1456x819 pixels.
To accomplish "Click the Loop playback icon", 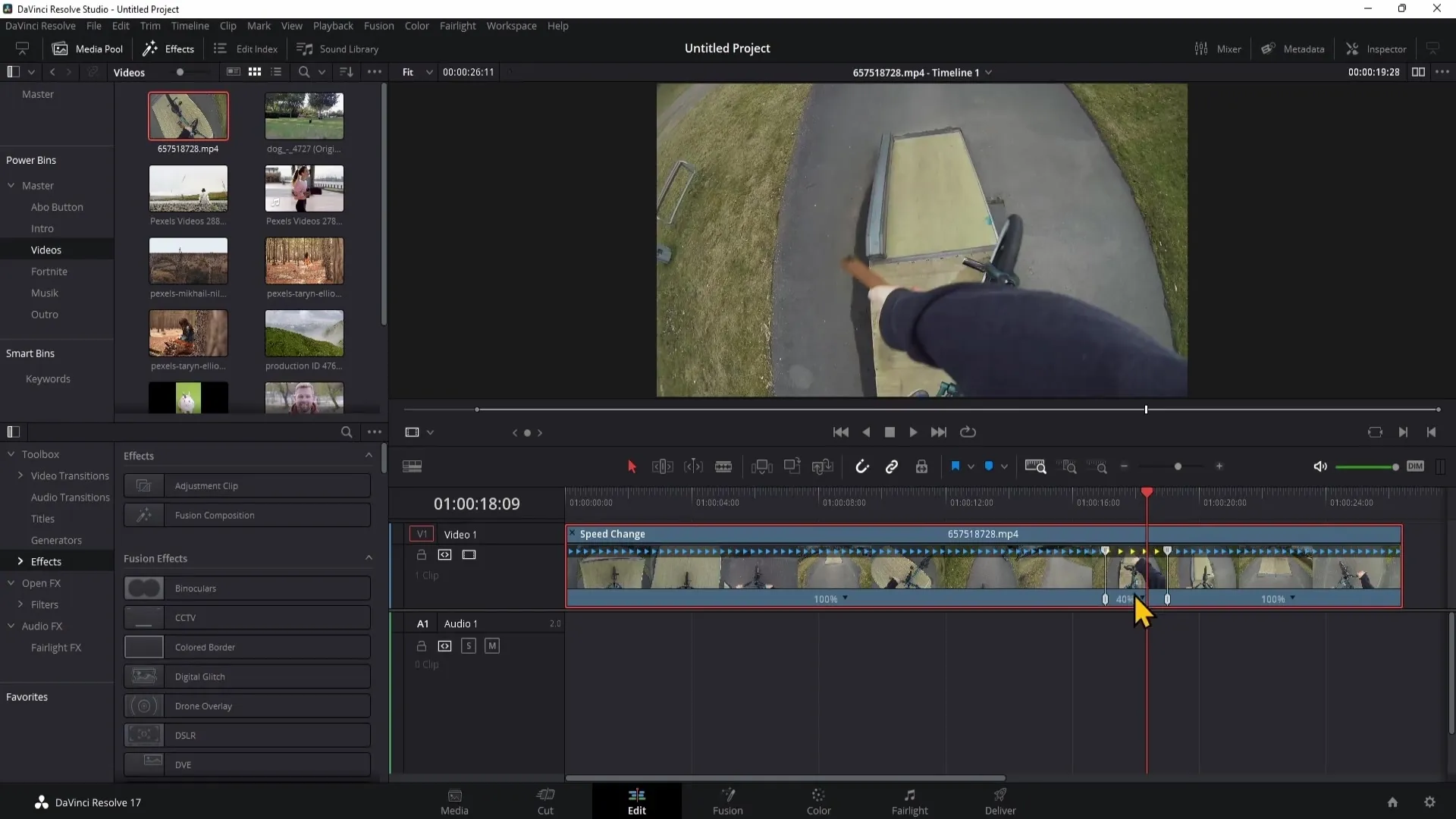I will coord(966,432).
